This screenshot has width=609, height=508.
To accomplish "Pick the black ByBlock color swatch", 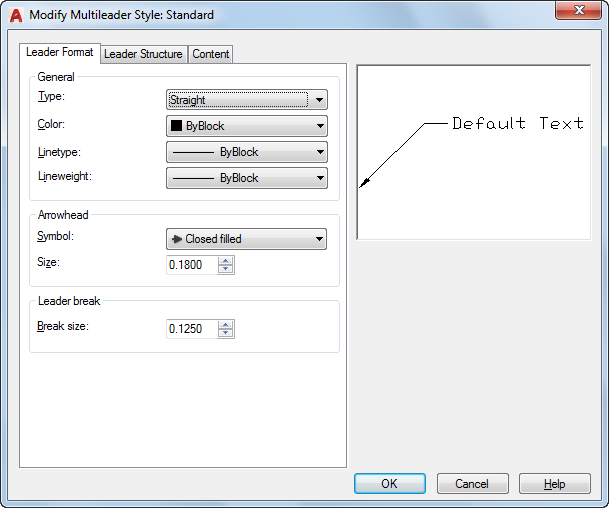I will 175,126.
